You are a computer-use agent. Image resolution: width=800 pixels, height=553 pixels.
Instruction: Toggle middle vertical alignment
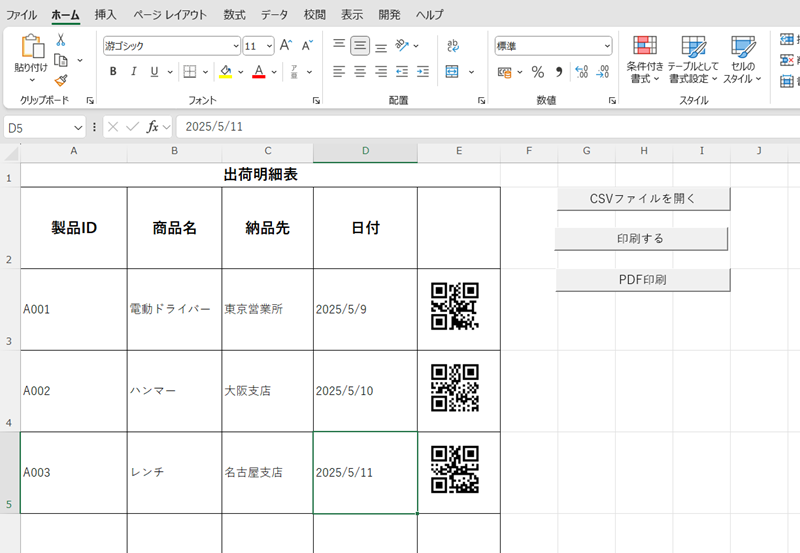click(x=360, y=45)
